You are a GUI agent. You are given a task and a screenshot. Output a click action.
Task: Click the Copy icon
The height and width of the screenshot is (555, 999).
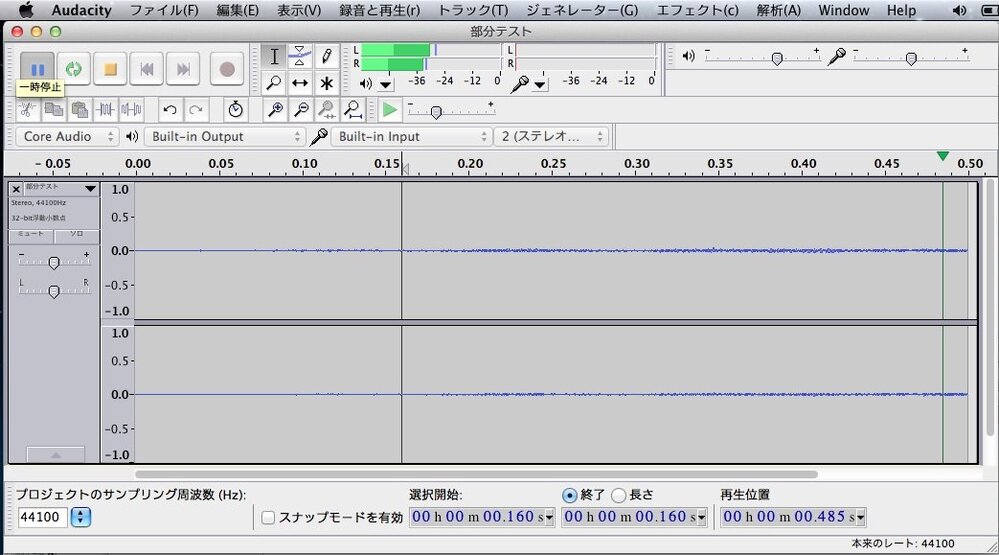tap(54, 110)
